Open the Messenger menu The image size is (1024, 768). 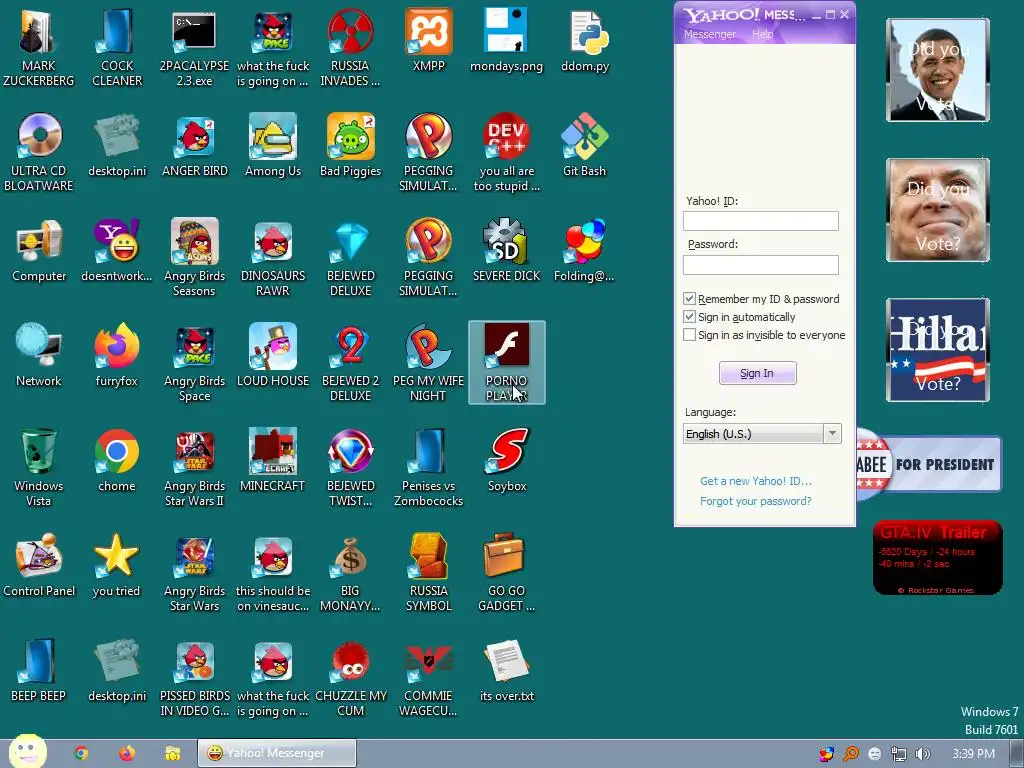coord(709,34)
